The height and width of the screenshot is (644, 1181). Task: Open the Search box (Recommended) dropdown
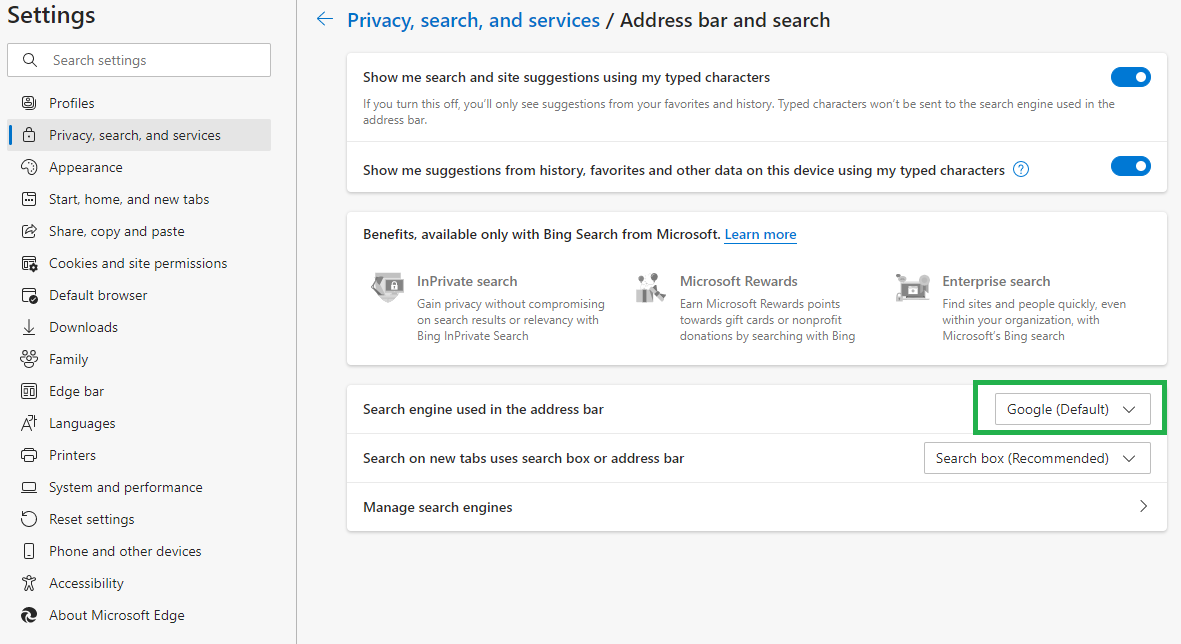pos(1036,458)
